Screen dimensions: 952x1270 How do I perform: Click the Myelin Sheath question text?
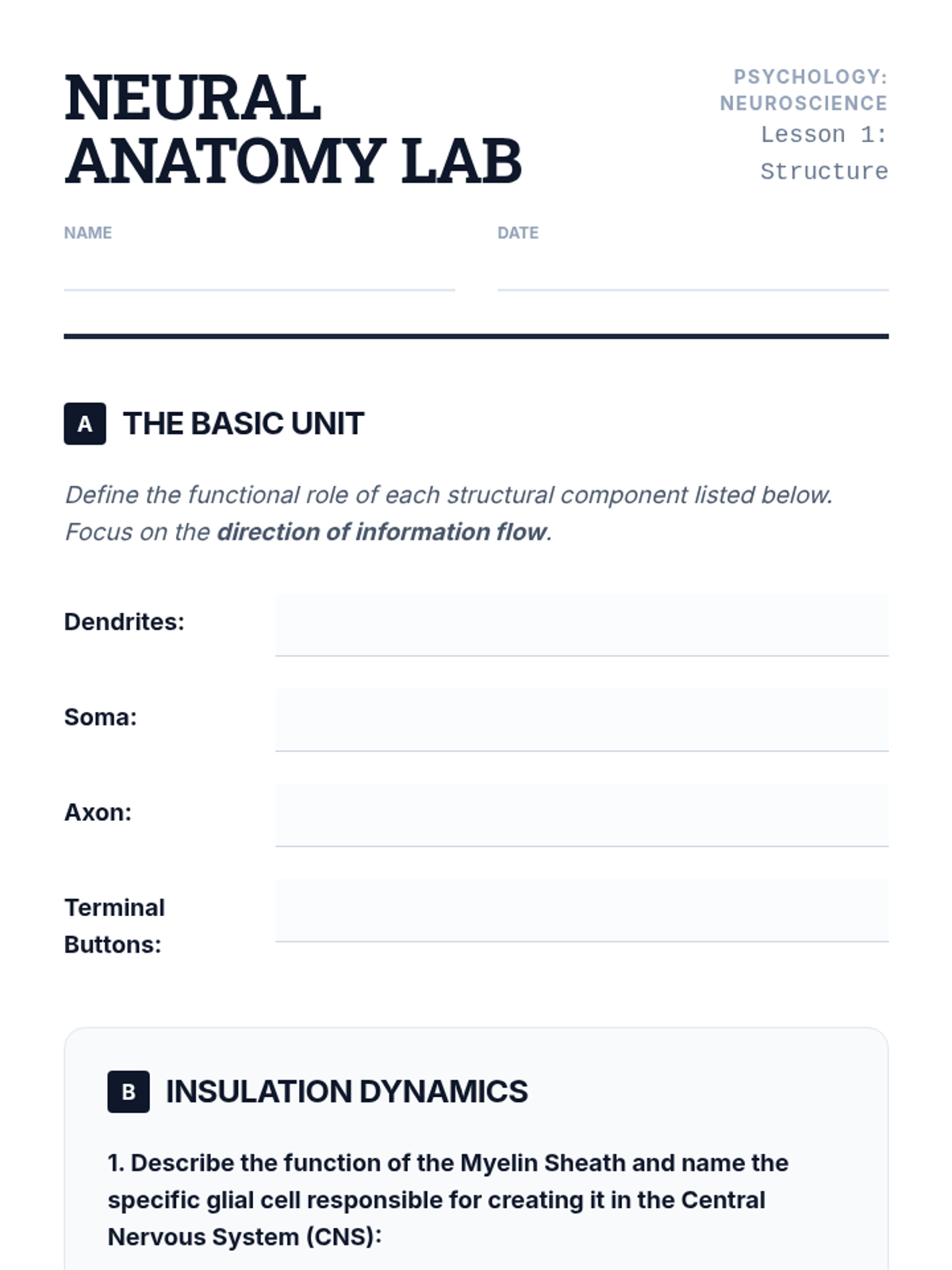pos(447,1199)
